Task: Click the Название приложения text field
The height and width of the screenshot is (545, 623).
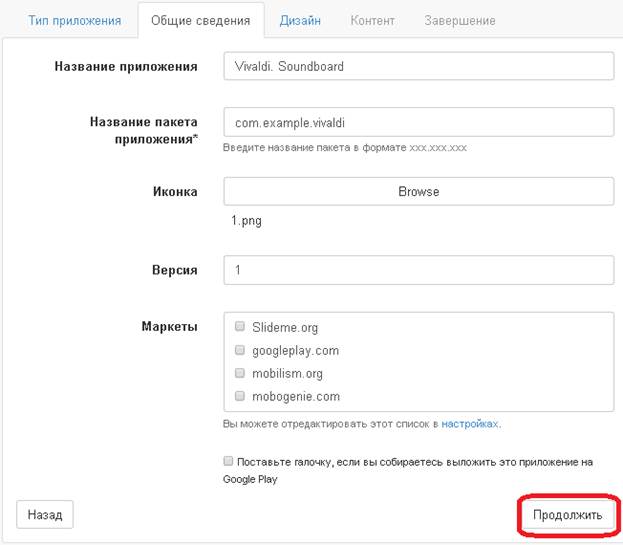Action: click(x=418, y=66)
